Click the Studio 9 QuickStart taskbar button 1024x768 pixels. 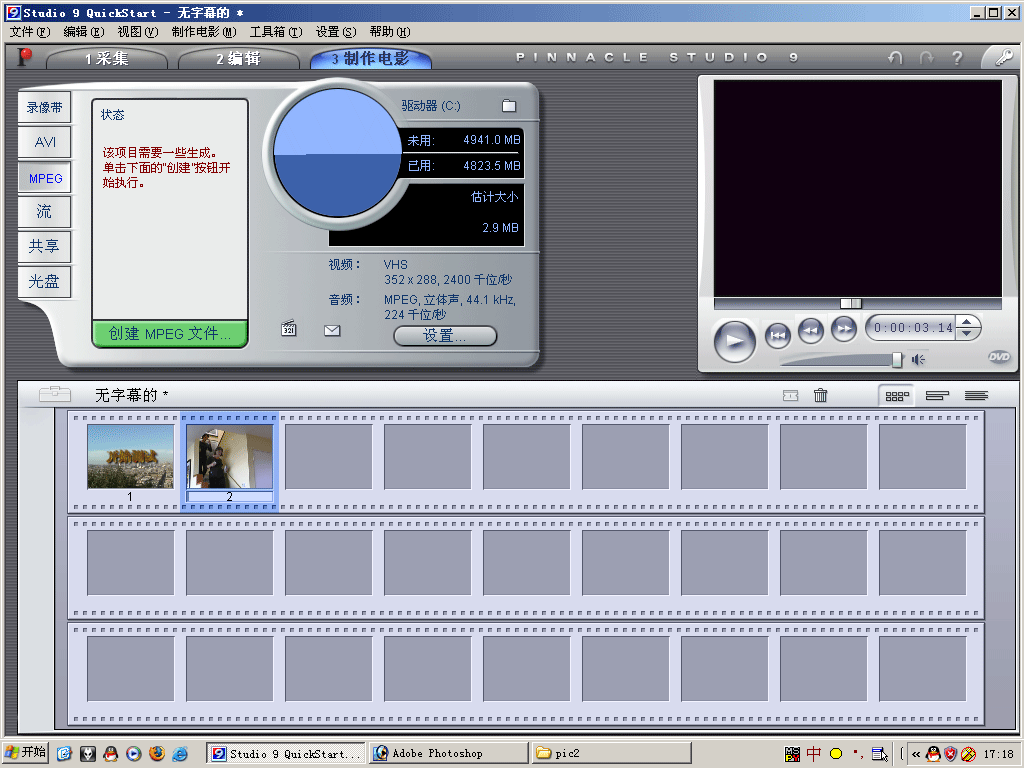(x=286, y=754)
